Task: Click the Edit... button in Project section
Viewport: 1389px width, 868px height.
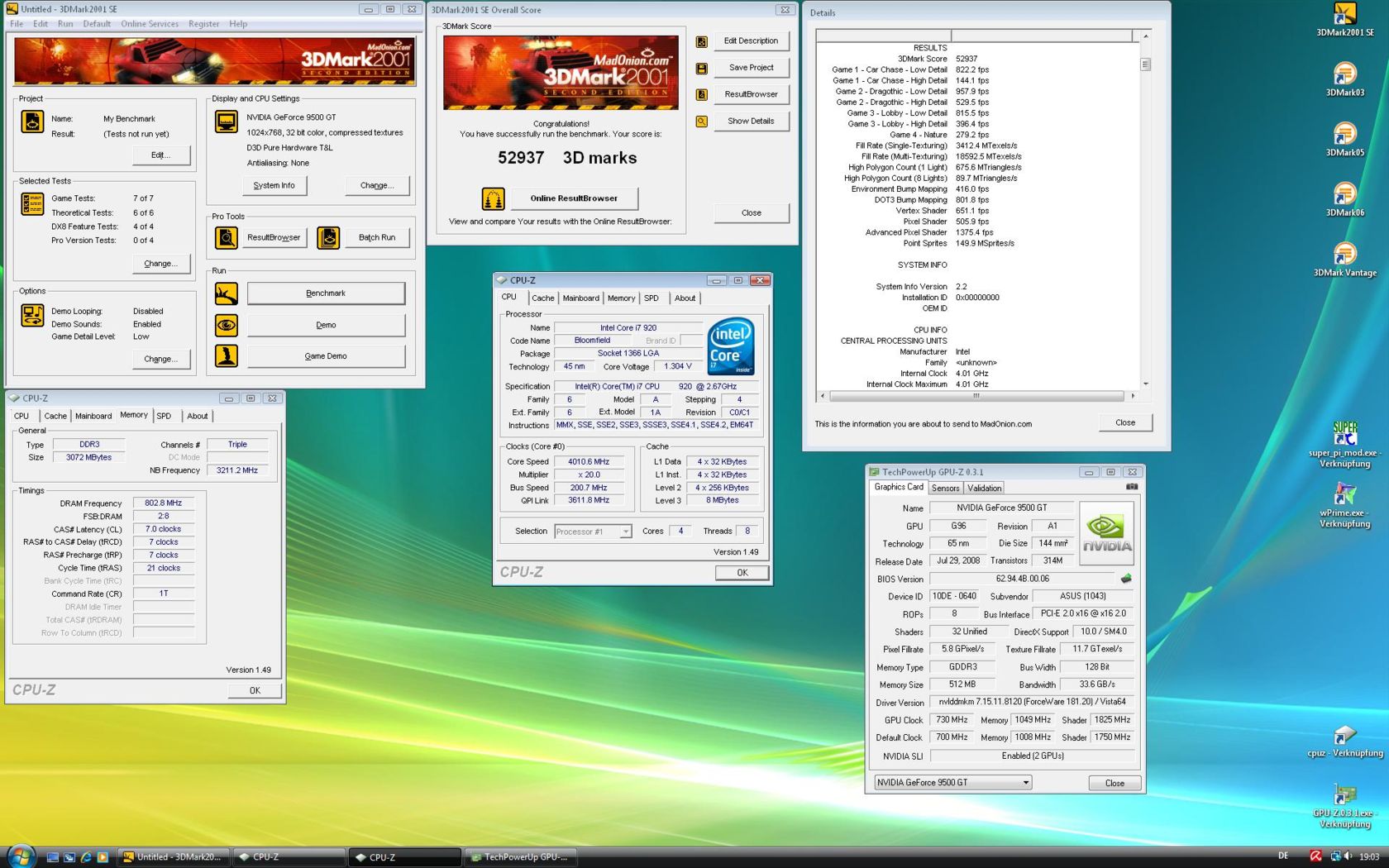Action: click(x=160, y=155)
